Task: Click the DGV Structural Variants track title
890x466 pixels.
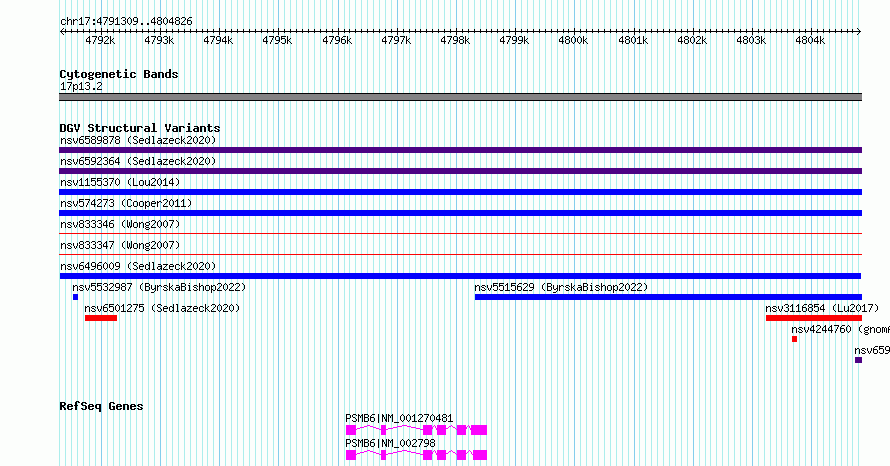Action: point(140,128)
